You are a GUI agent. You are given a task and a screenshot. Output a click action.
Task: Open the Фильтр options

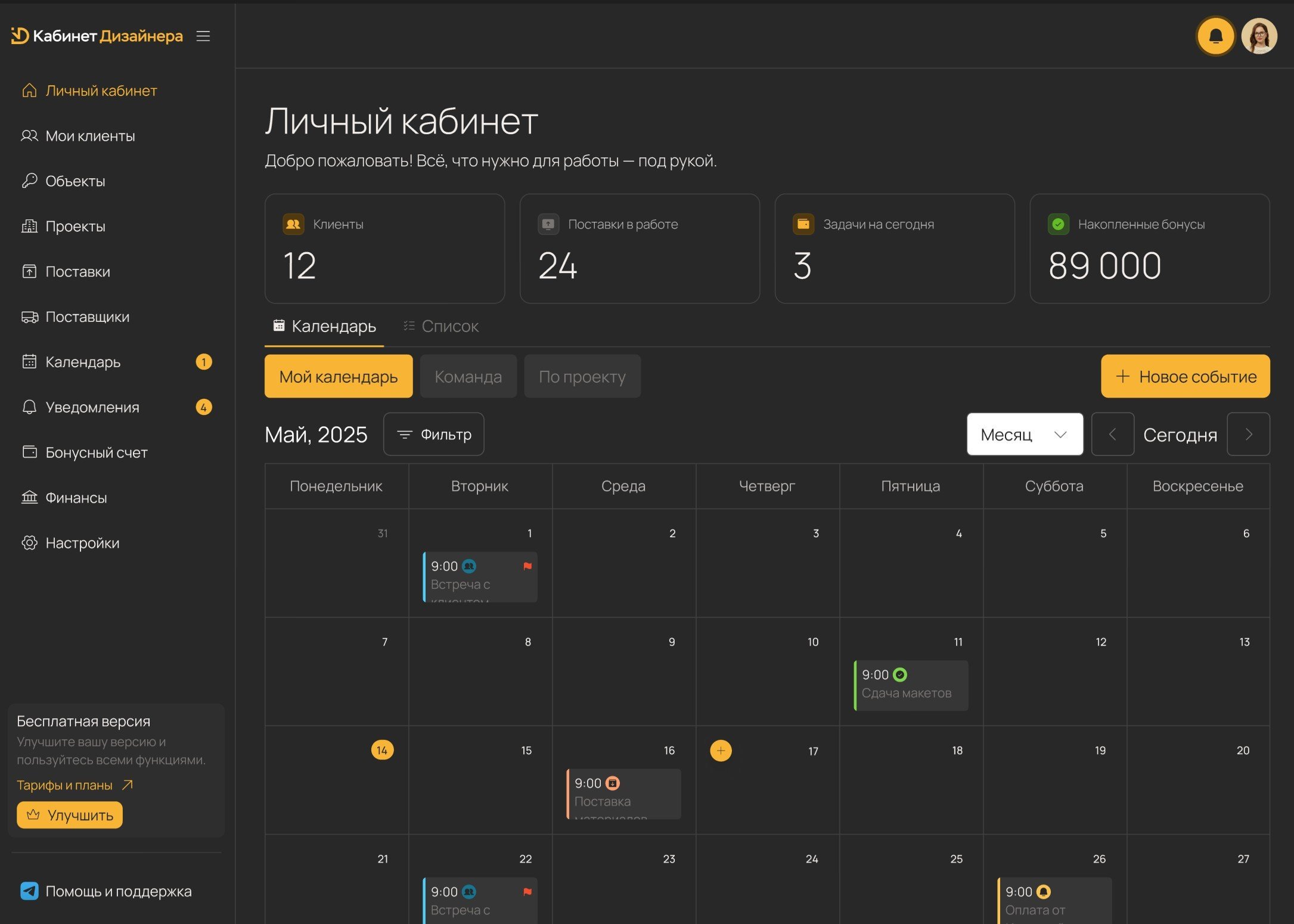coord(433,435)
